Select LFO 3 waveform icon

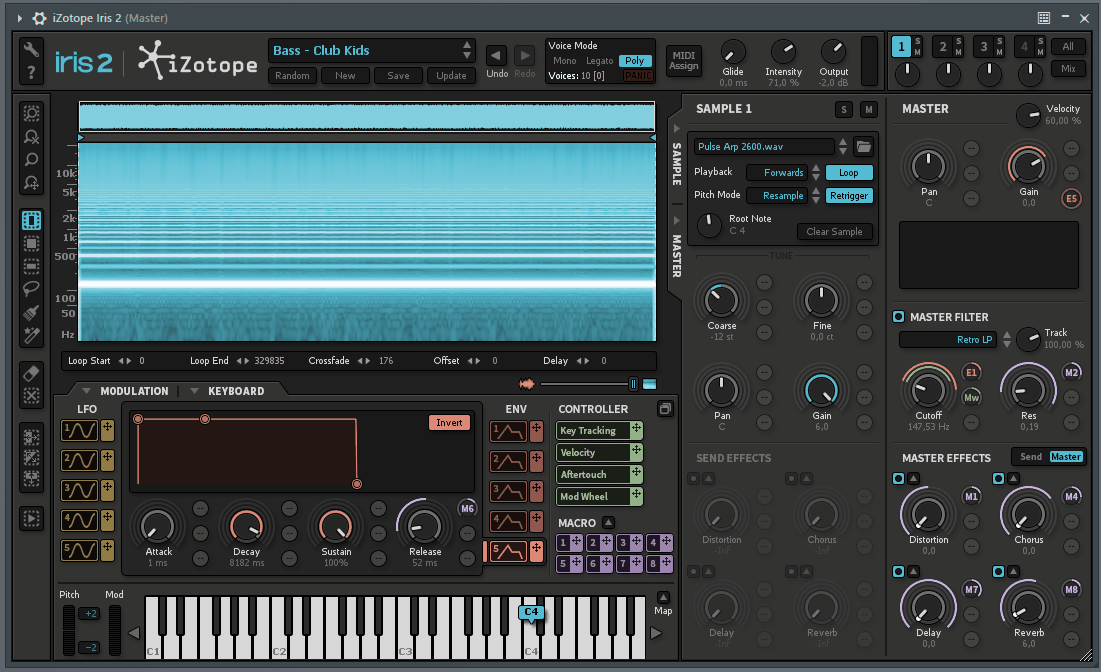point(79,489)
